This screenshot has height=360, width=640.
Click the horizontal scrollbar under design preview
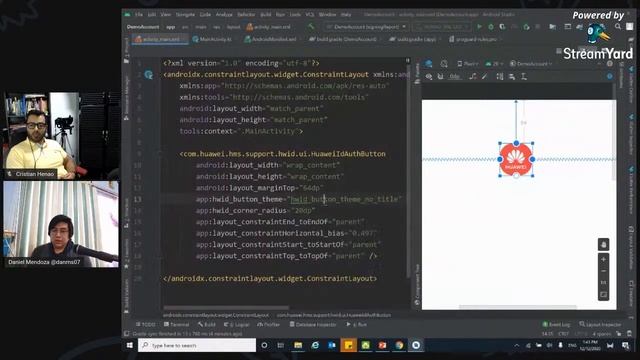[518, 307]
